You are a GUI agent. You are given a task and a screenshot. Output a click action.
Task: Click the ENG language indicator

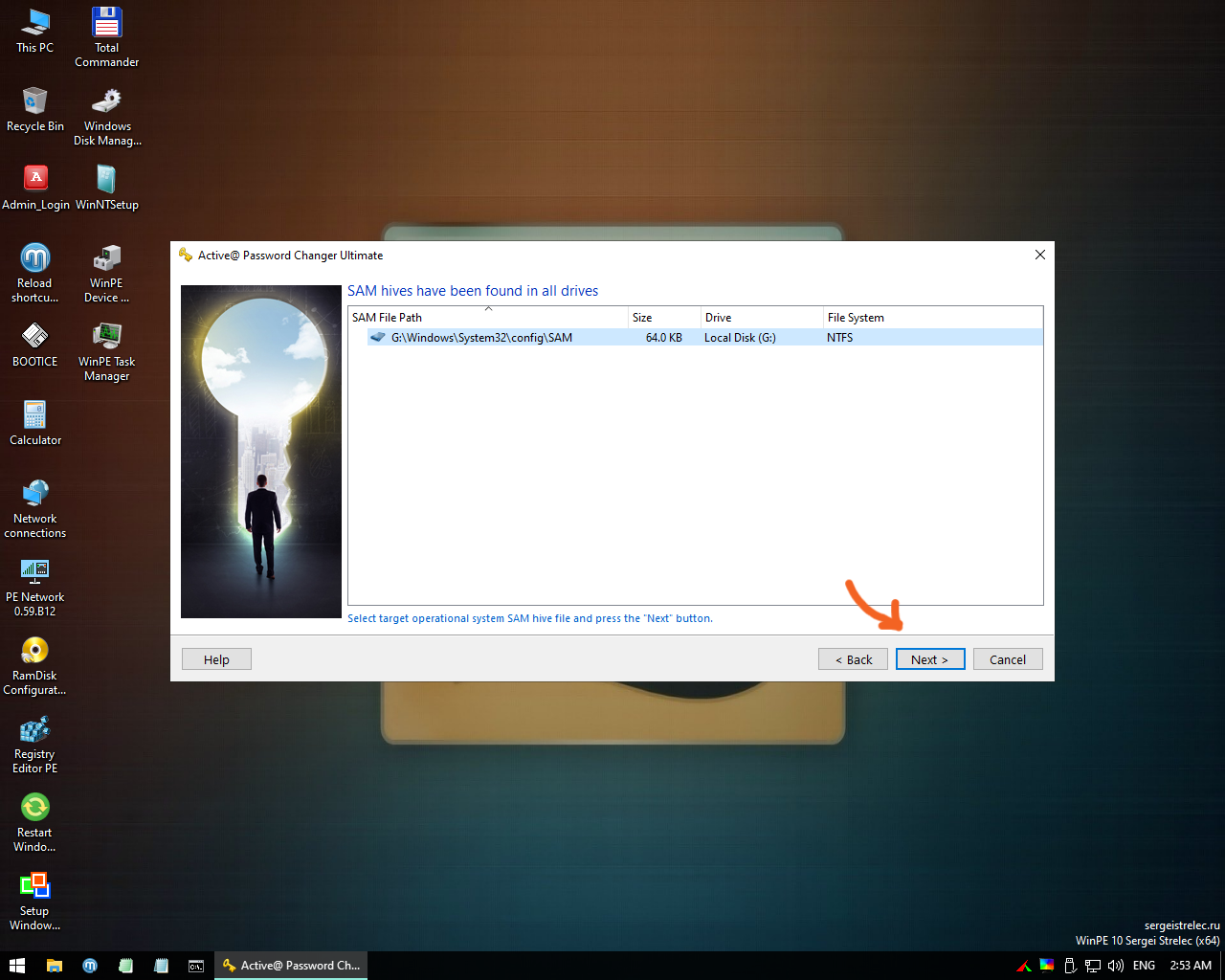1144,966
